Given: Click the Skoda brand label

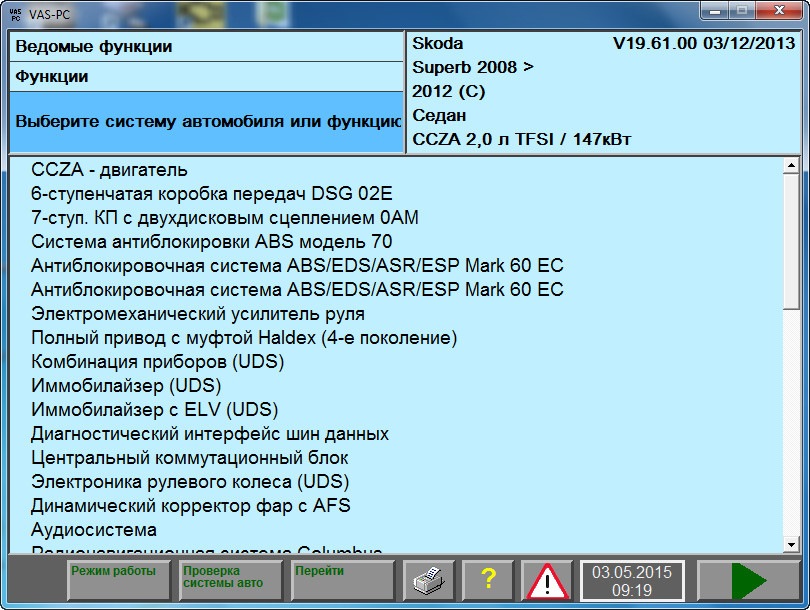Looking at the screenshot, I should [437, 43].
